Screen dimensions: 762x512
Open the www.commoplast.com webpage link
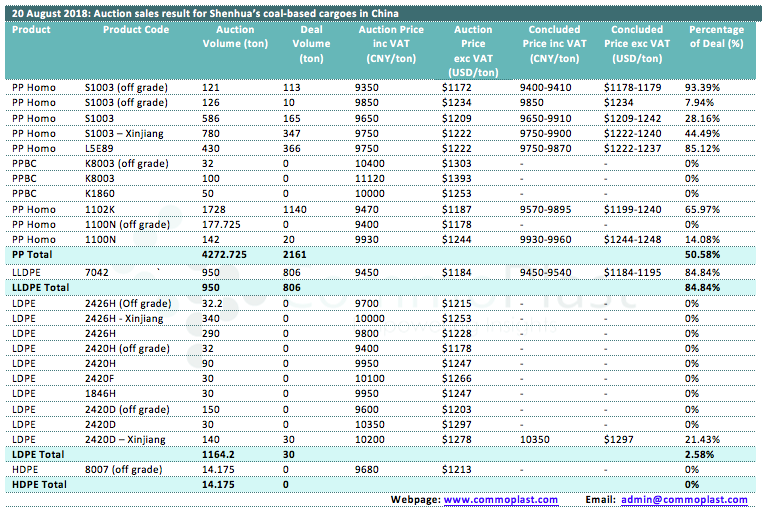pyautogui.click(x=500, y=498)
